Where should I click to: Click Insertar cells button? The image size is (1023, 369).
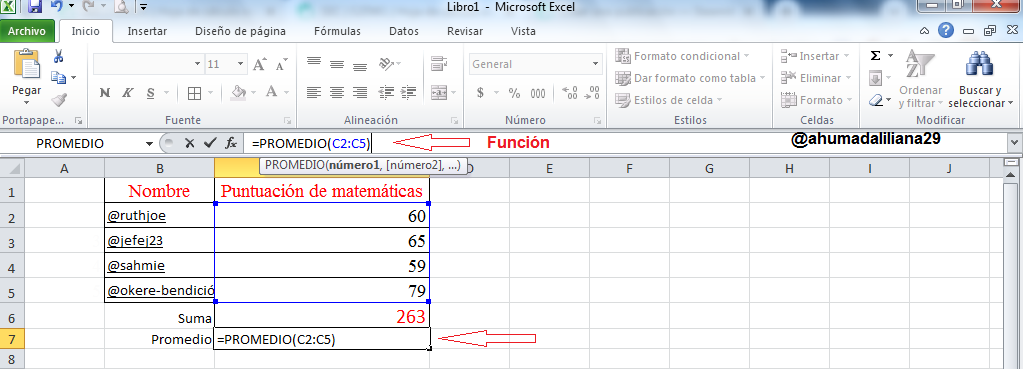815,56
